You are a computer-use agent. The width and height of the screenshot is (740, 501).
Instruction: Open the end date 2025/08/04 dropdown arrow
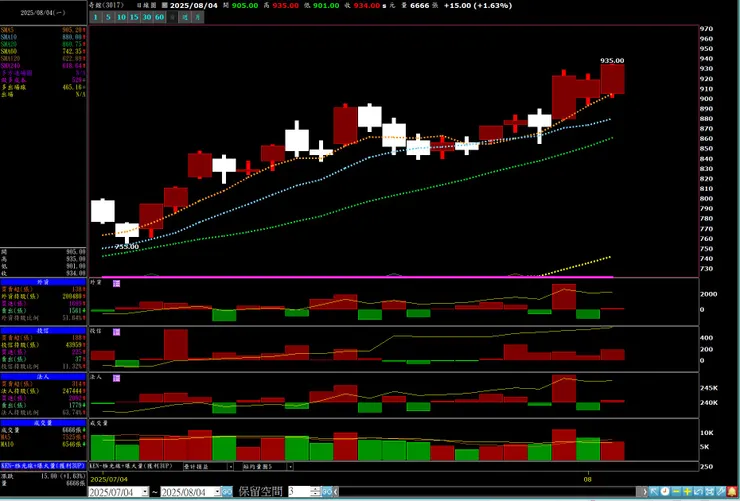[218, 492]
